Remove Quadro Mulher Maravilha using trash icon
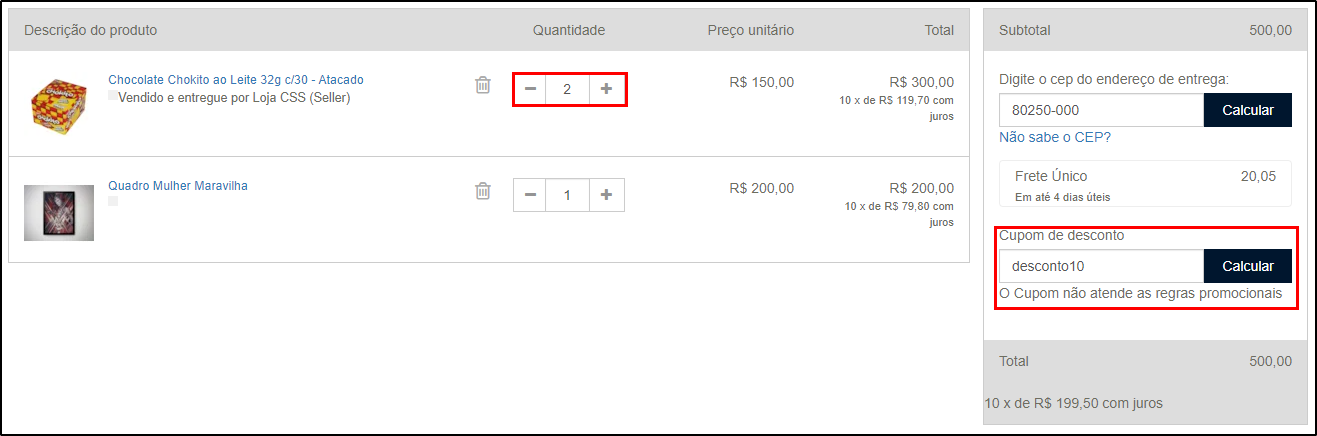The height and width of the screenshot is (436, 1317). (483, 190)
